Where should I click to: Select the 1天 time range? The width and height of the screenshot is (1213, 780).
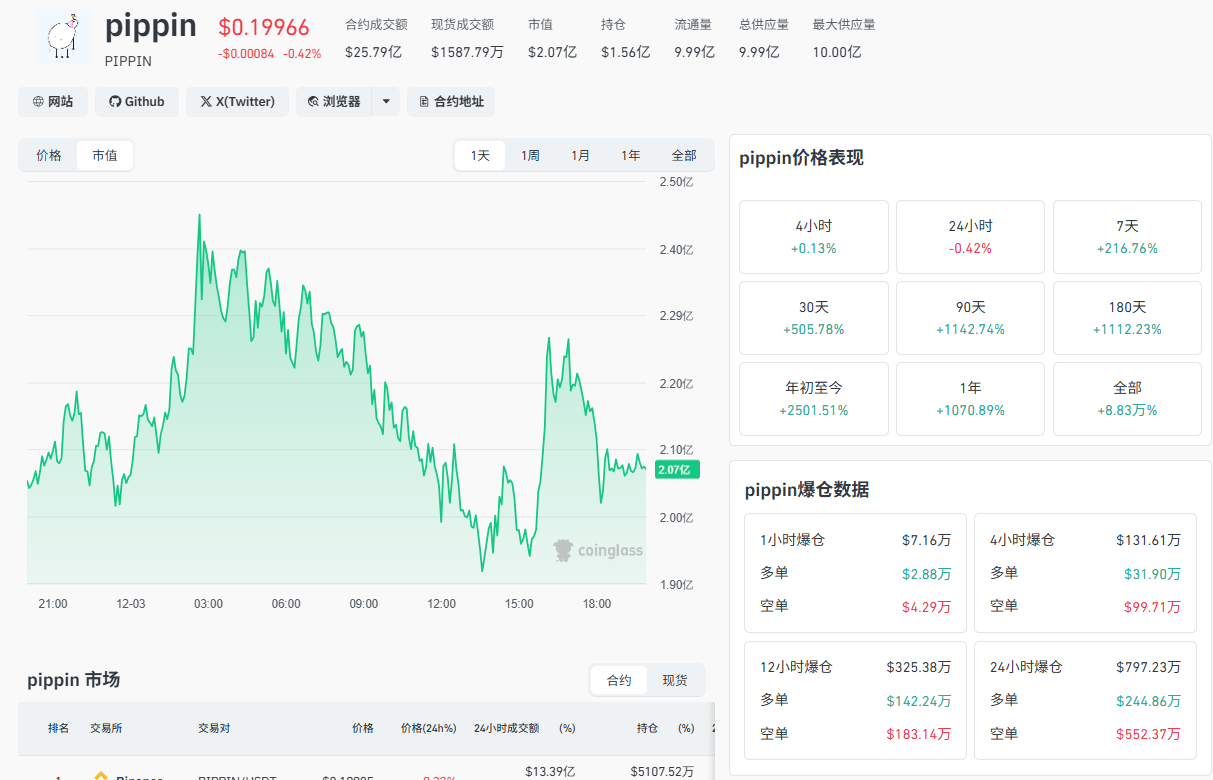480,155
